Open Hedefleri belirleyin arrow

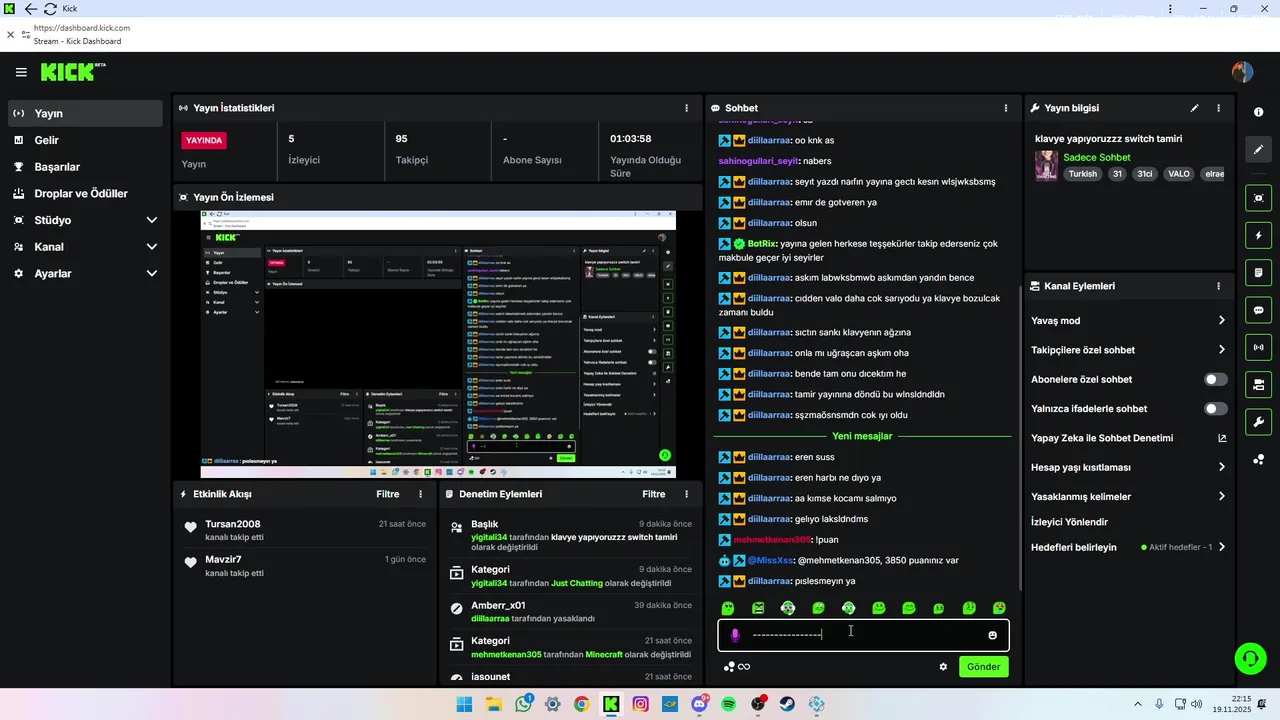click(x=1221, y=547)
